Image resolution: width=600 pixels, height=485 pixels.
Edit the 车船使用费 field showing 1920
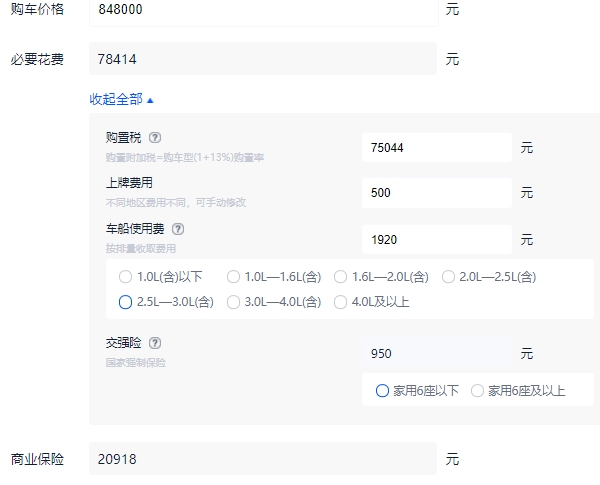click(x=437, y=240)
